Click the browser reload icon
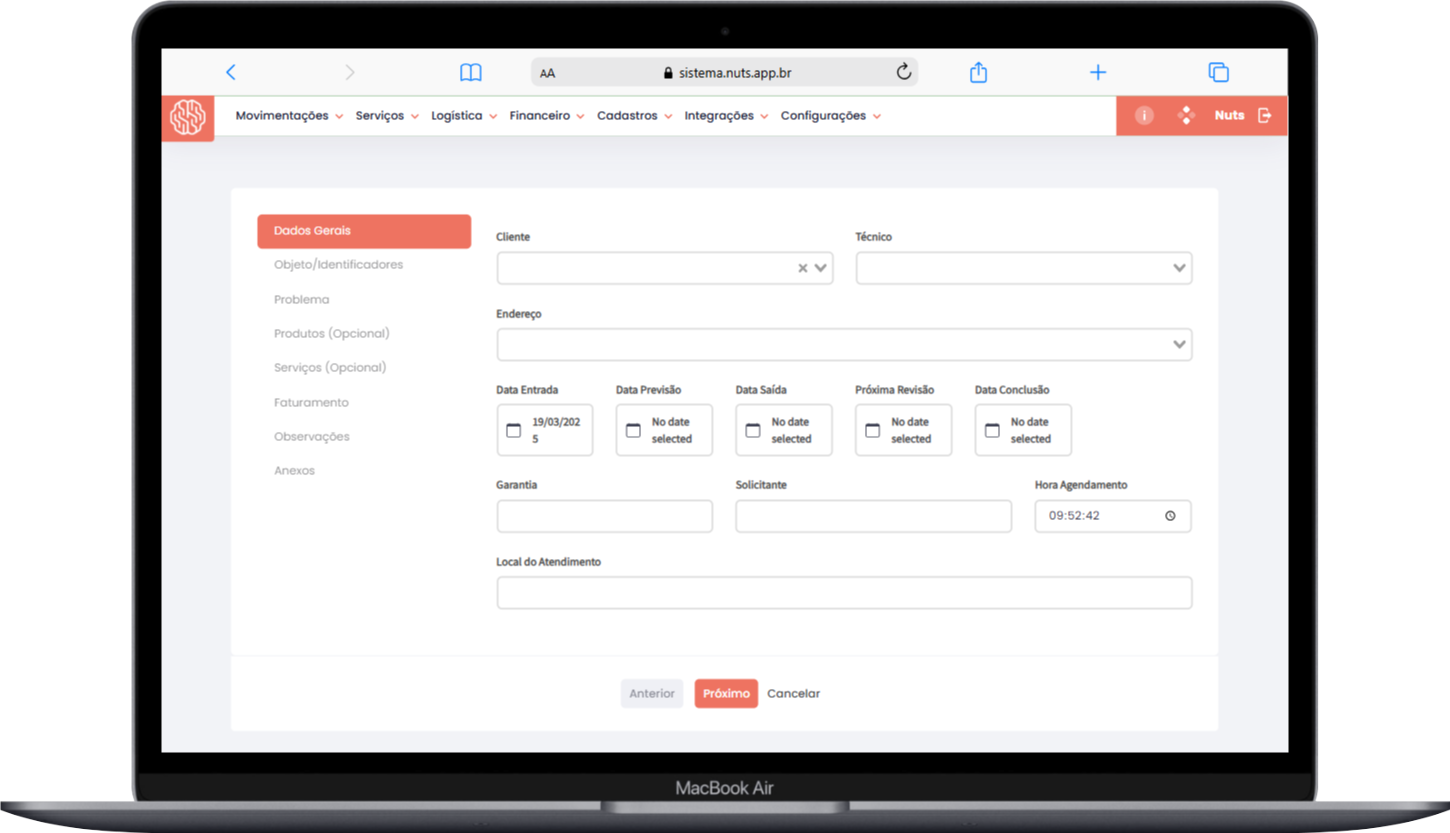Image resolution: width=1450 pixels, height=833 pixels. (904, 72)
